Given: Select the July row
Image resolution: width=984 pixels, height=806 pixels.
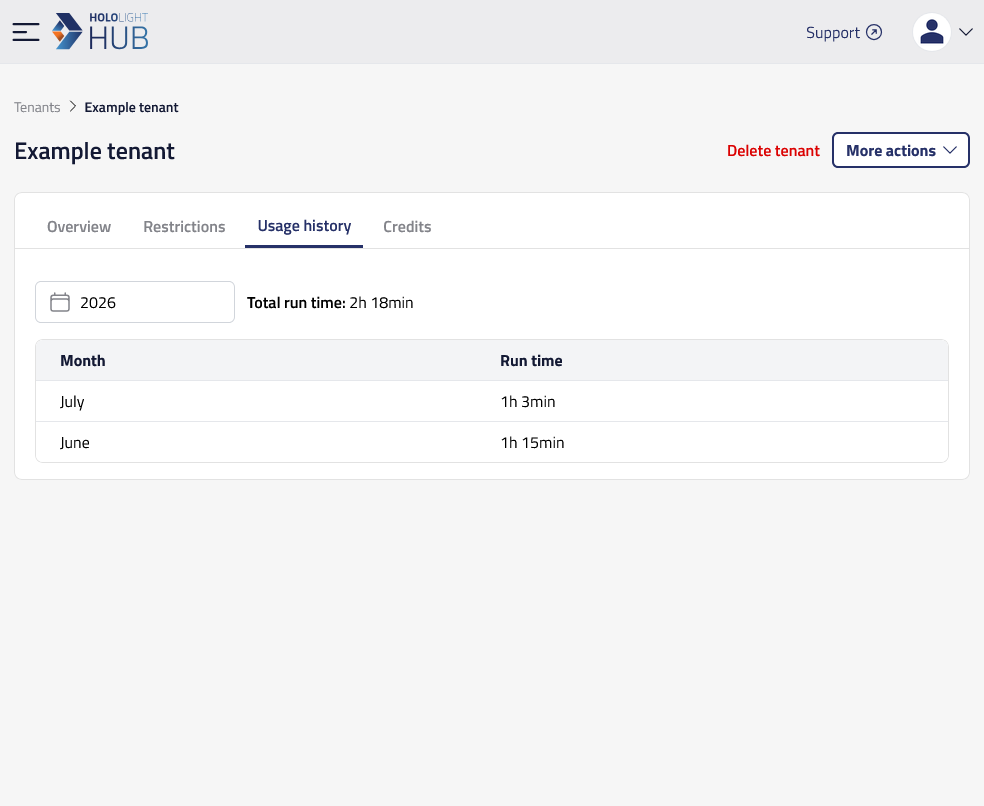Looking at the screenshot, I should 492,401.
